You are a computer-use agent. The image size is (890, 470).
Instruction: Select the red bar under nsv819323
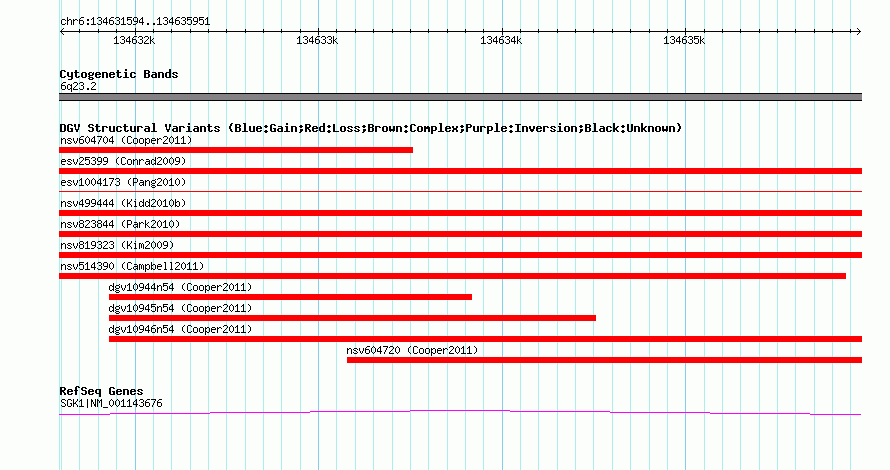[x=460, y=255]
